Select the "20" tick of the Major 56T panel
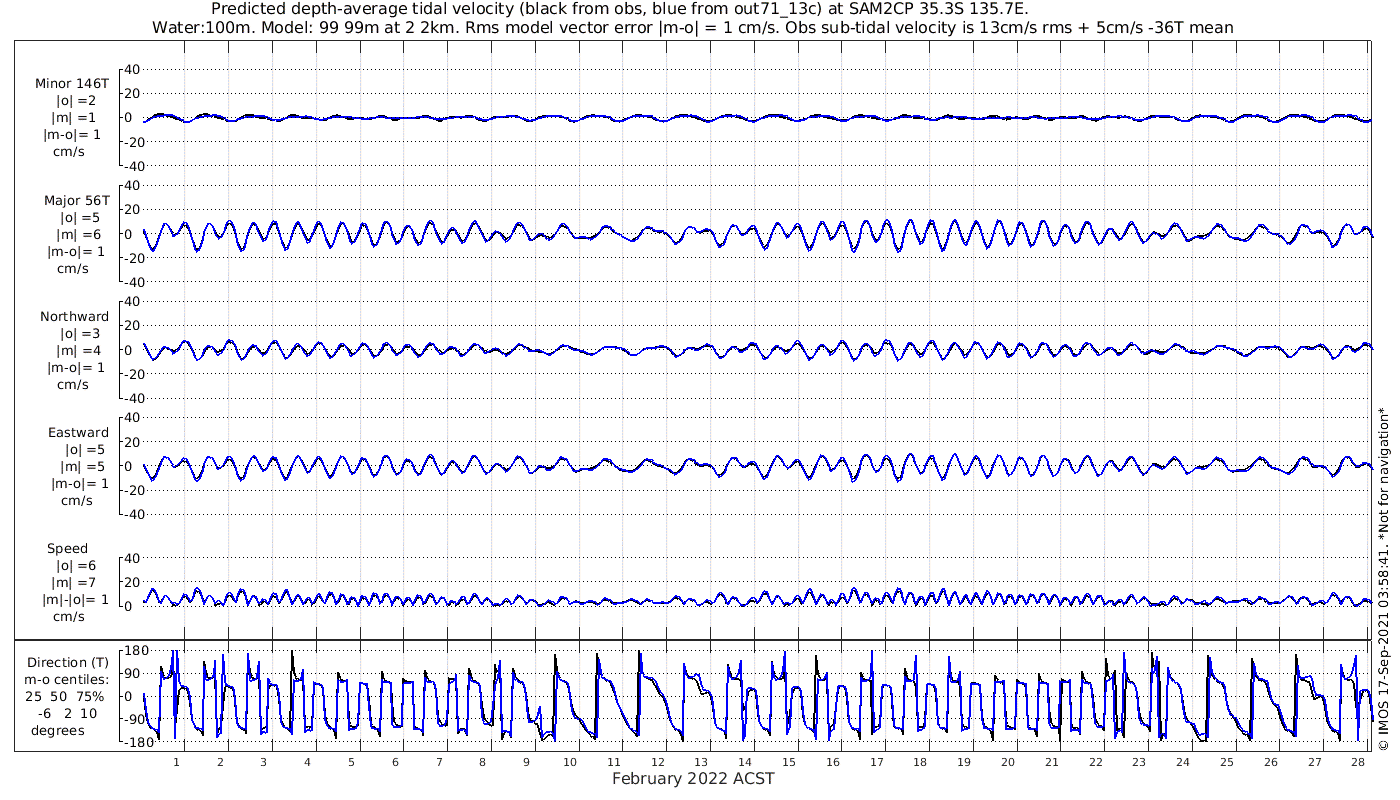This screenshot has height=800, width=1400. pos(132,210)
